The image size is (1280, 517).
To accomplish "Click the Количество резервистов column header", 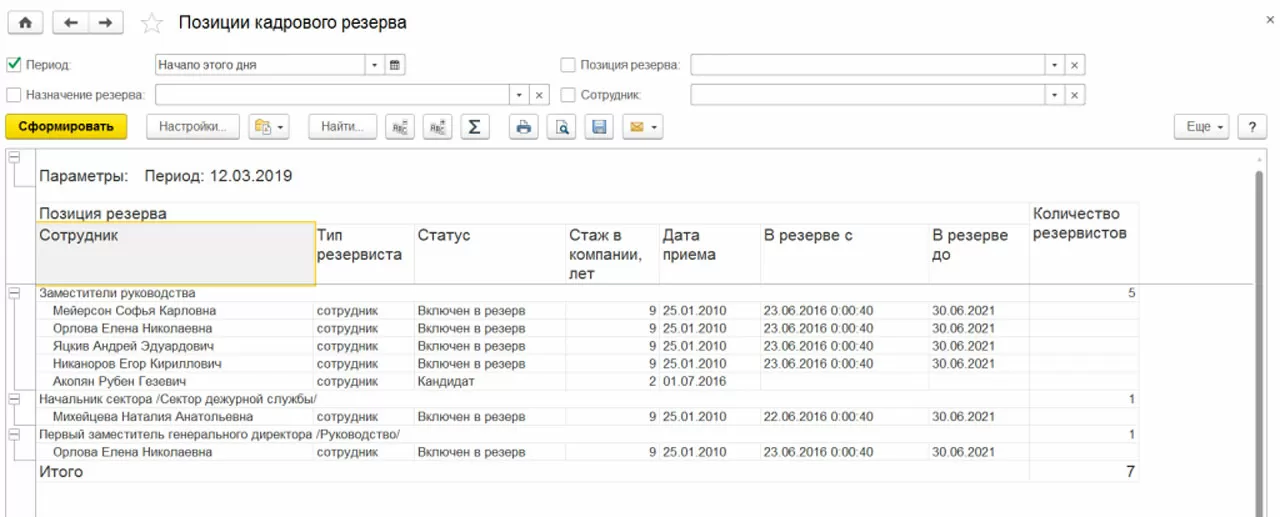I will 1084,243.
